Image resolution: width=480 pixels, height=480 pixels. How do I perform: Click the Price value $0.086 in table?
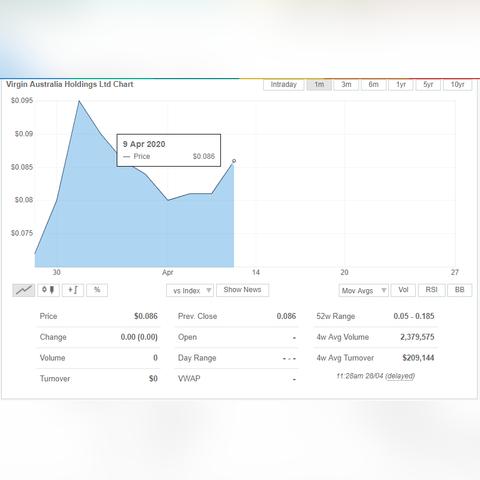coord(146,316)
